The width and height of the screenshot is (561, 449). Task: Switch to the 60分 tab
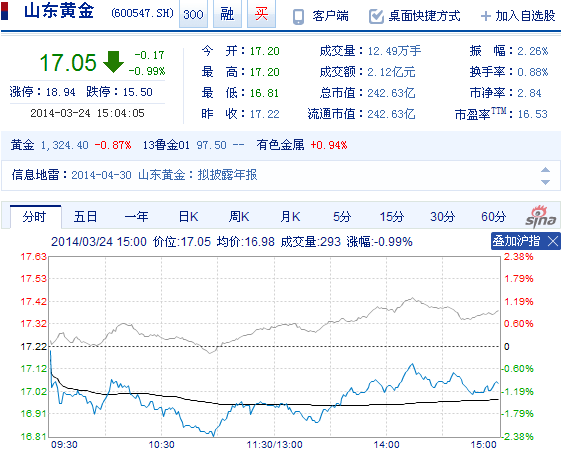pos(493,217)
